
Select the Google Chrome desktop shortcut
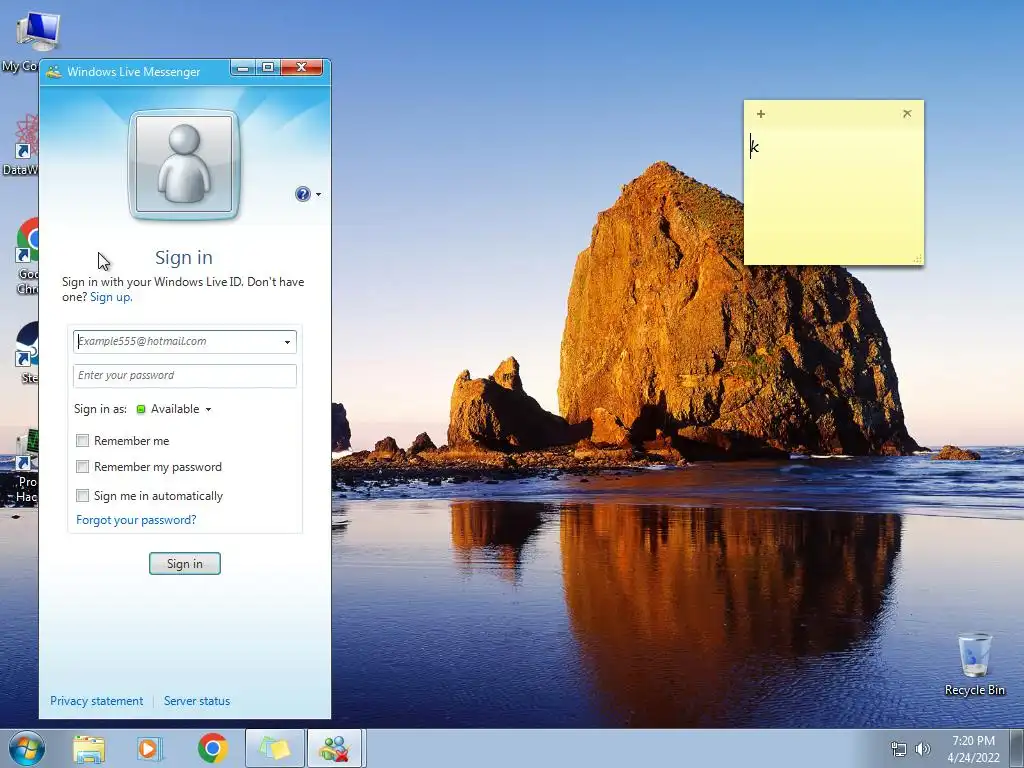point(27,256)
